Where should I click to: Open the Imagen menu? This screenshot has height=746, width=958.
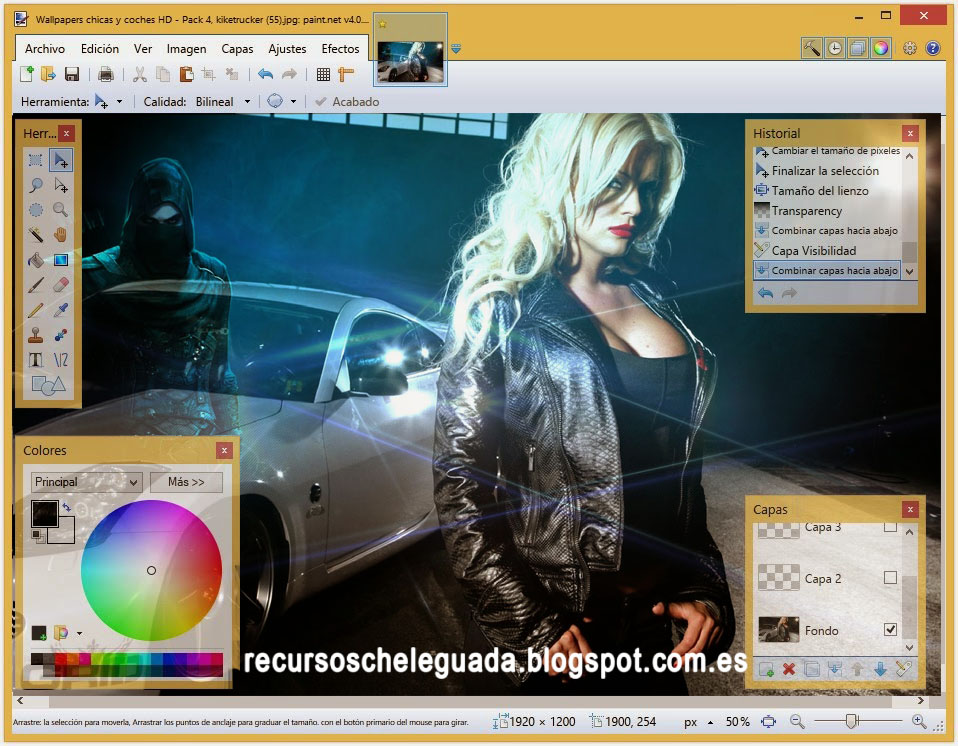(x=186, y=49)
